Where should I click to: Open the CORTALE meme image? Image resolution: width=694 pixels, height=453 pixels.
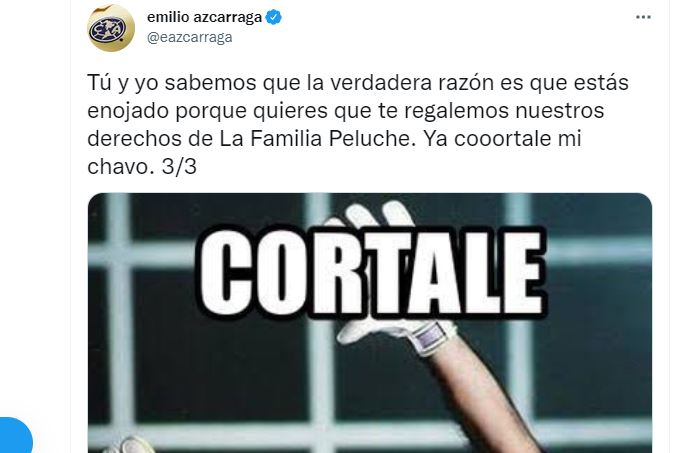370,323
